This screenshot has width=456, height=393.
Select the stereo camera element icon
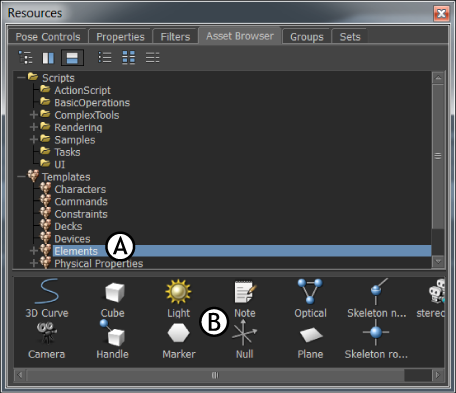437,292
